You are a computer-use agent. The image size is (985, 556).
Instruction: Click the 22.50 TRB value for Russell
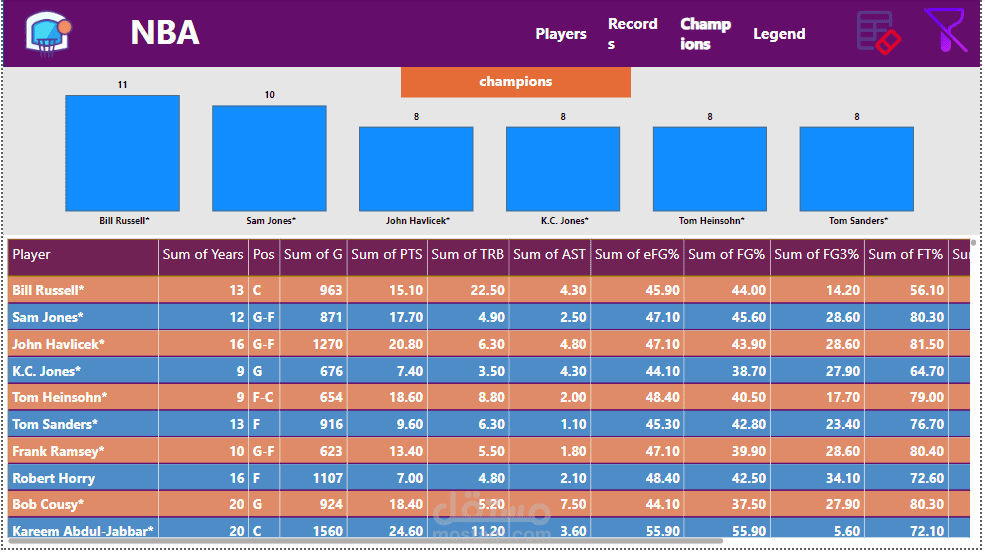(487, 290)
